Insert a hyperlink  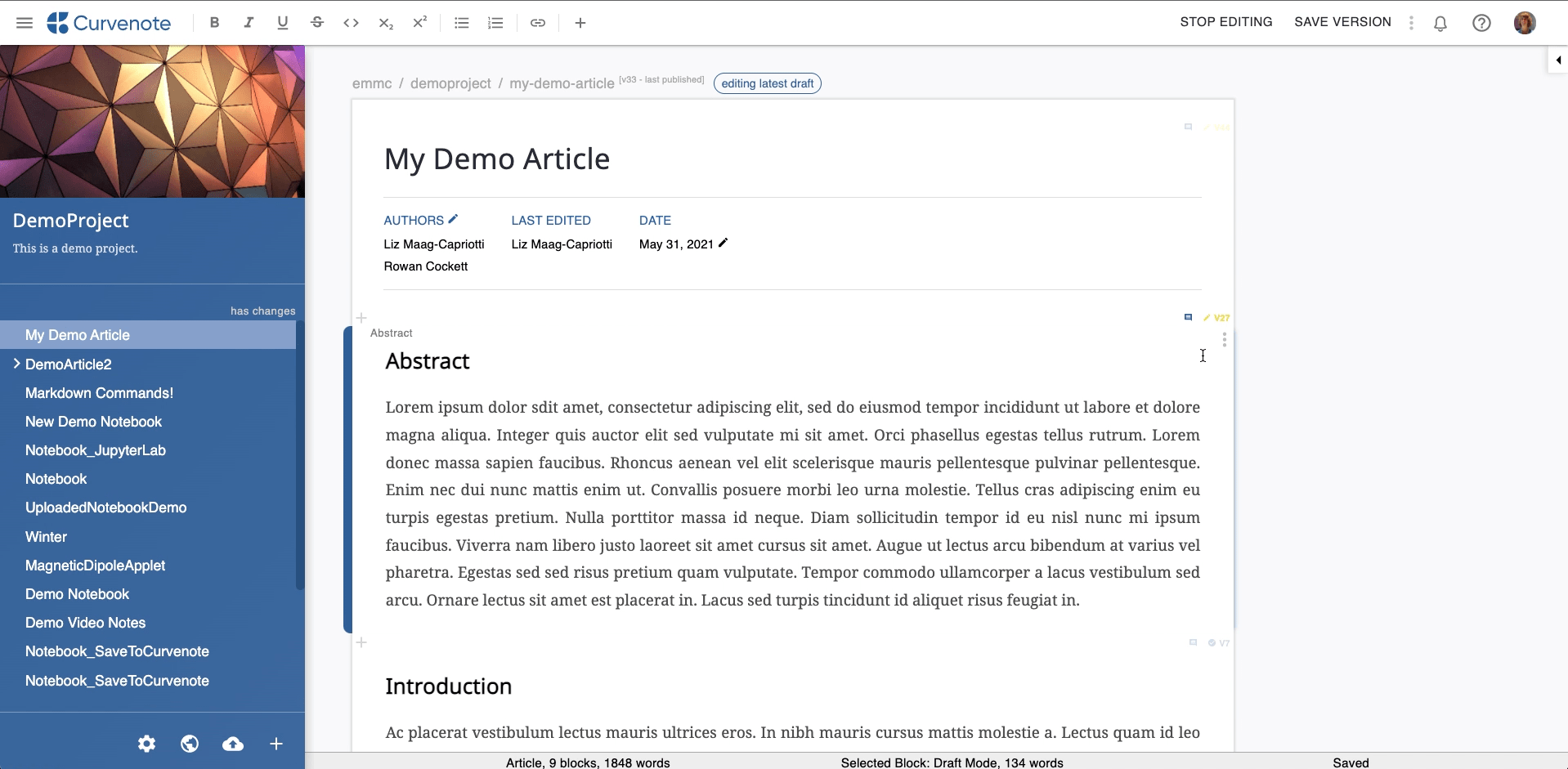click(x=538, y=23)
